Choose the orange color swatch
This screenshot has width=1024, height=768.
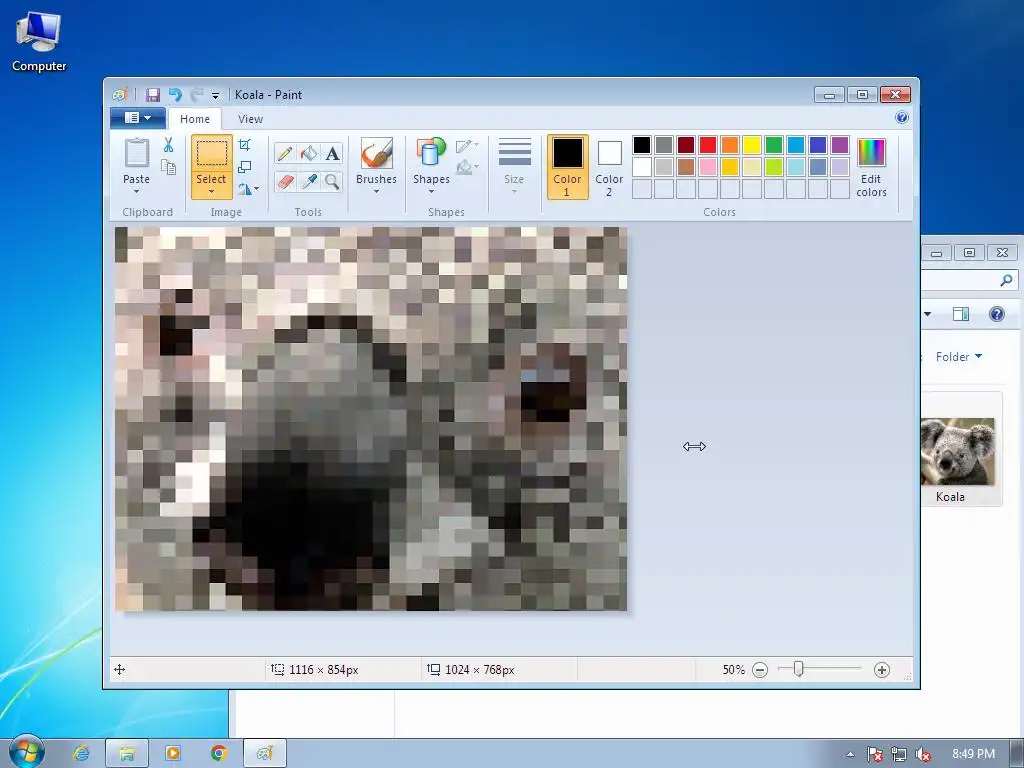730,145
